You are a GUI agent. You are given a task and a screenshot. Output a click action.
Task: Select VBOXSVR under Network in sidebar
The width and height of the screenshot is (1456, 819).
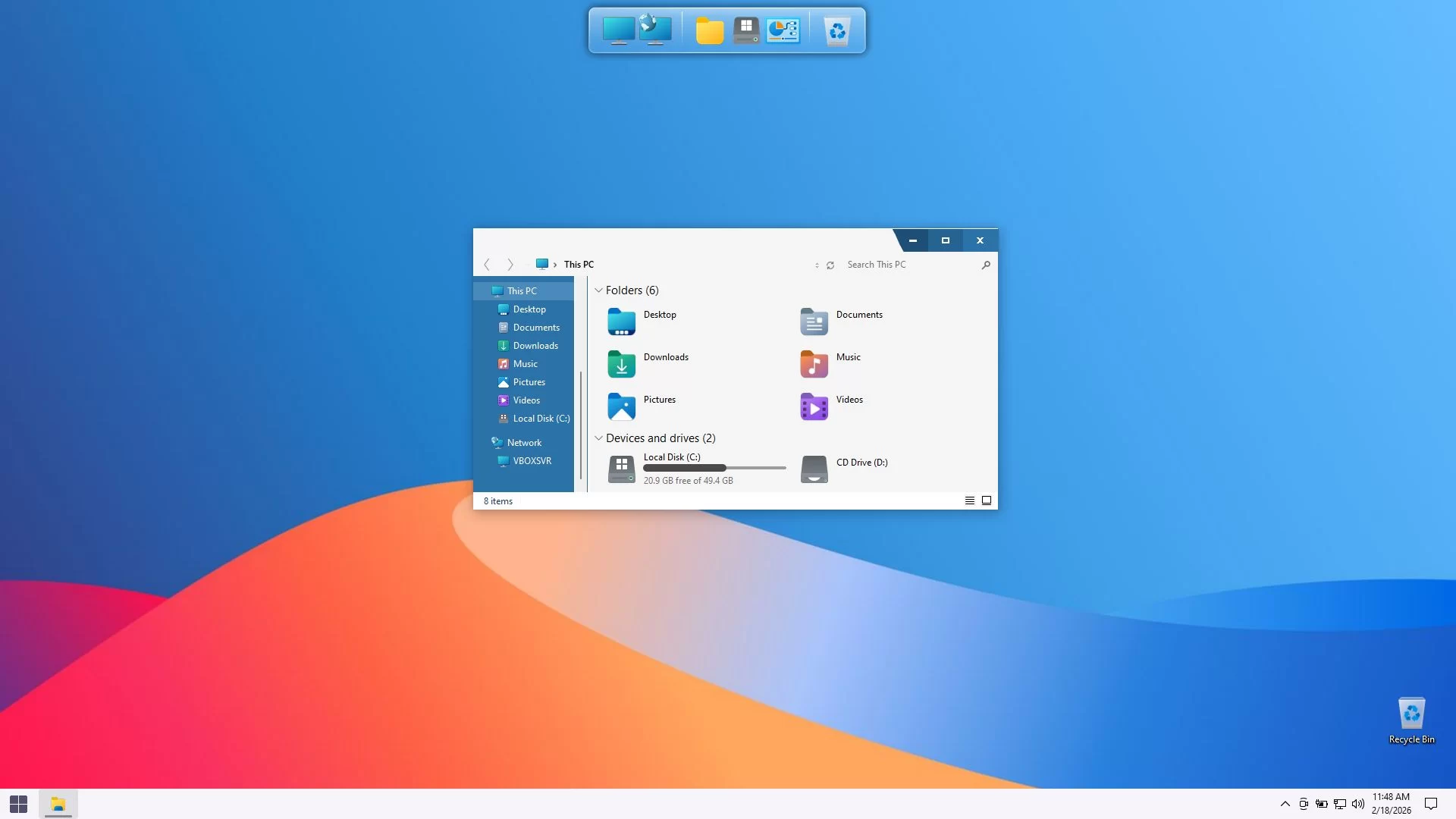tap(532, 461)
